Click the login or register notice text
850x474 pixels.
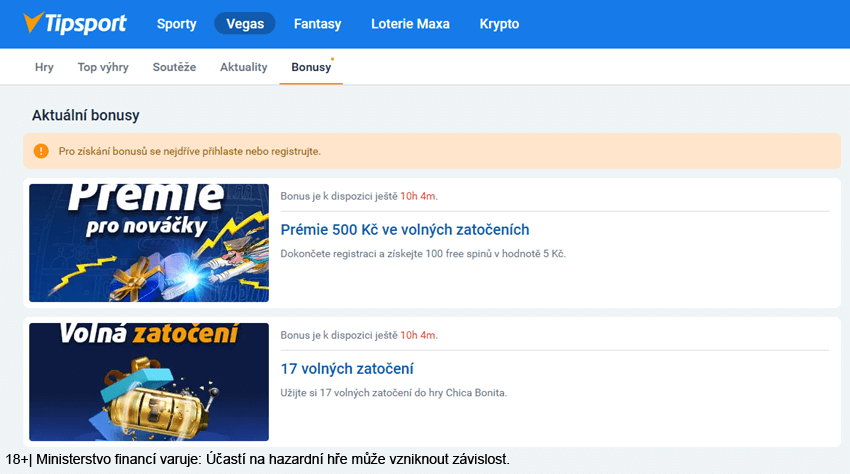point(190,151)
